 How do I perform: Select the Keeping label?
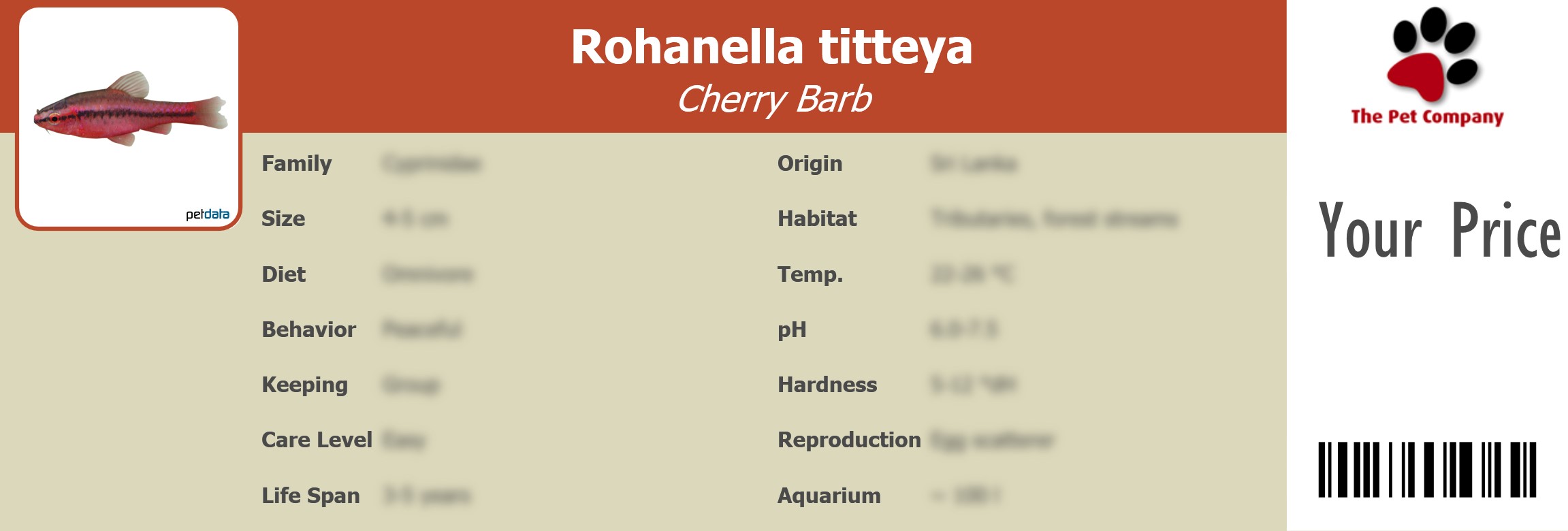coord(304,385)
